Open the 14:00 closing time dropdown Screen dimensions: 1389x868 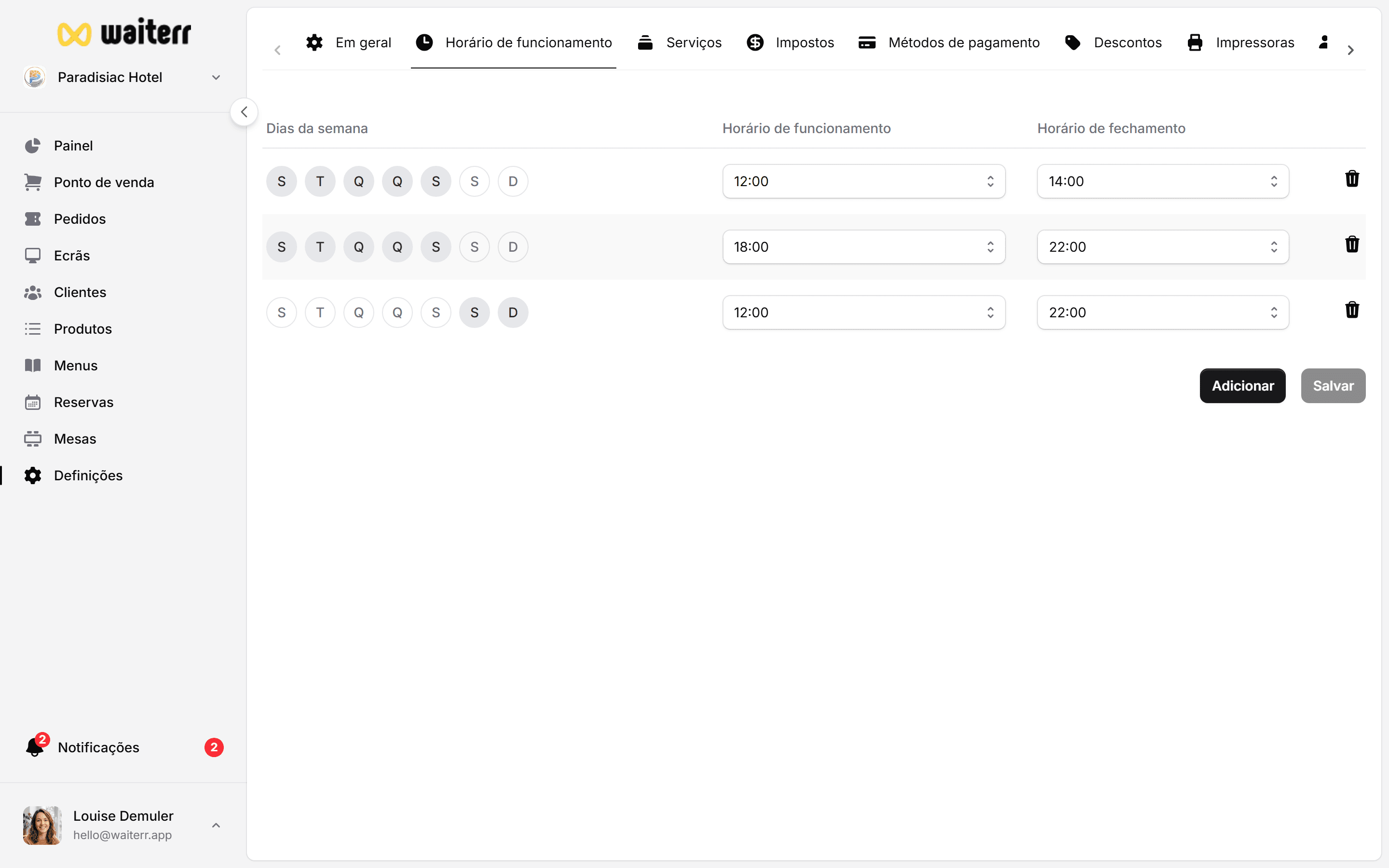click(x=1162, y=181)
